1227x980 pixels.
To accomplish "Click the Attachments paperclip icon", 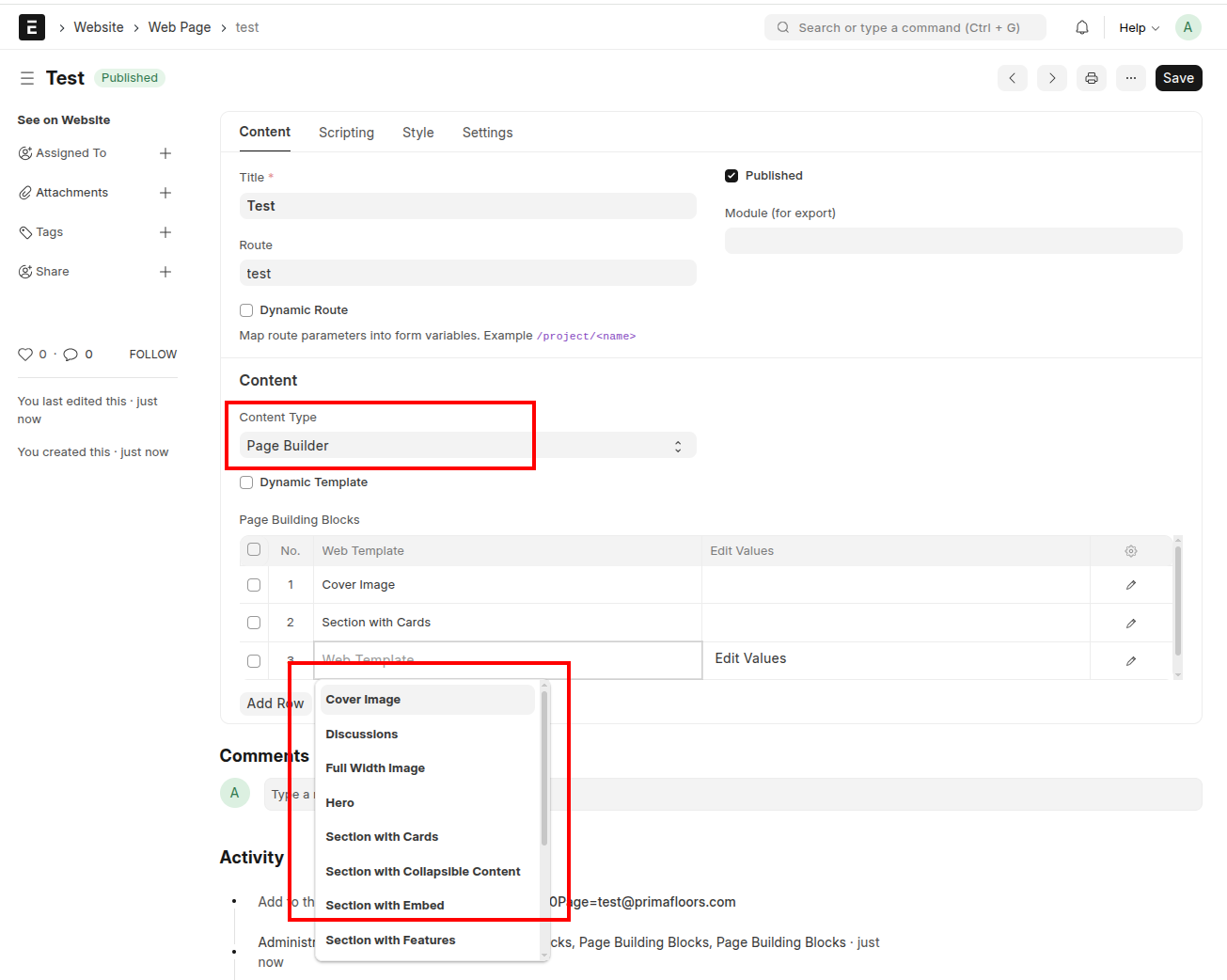I will [x=25, y=193].
